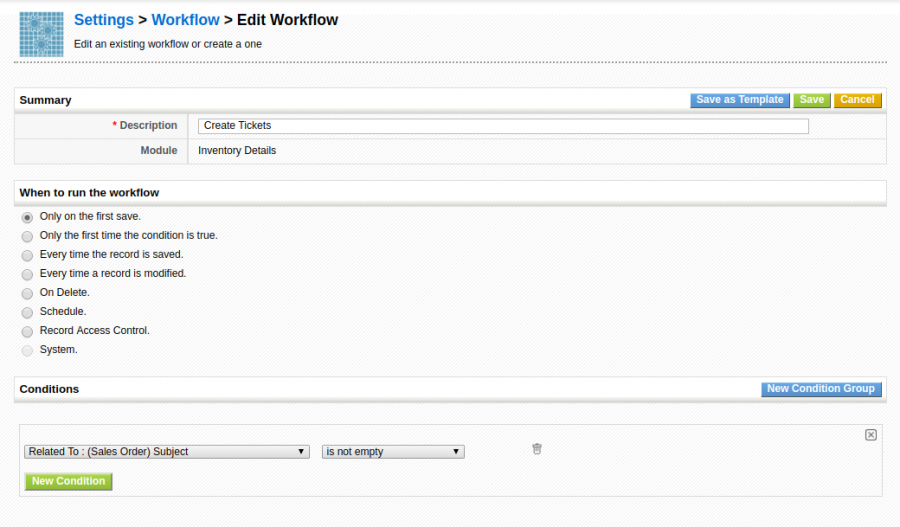The width and height of the screenshot is (900, 527).
Task: Click the workflow module icon in header
Action: pyautogui.click(x=41, y=33)
